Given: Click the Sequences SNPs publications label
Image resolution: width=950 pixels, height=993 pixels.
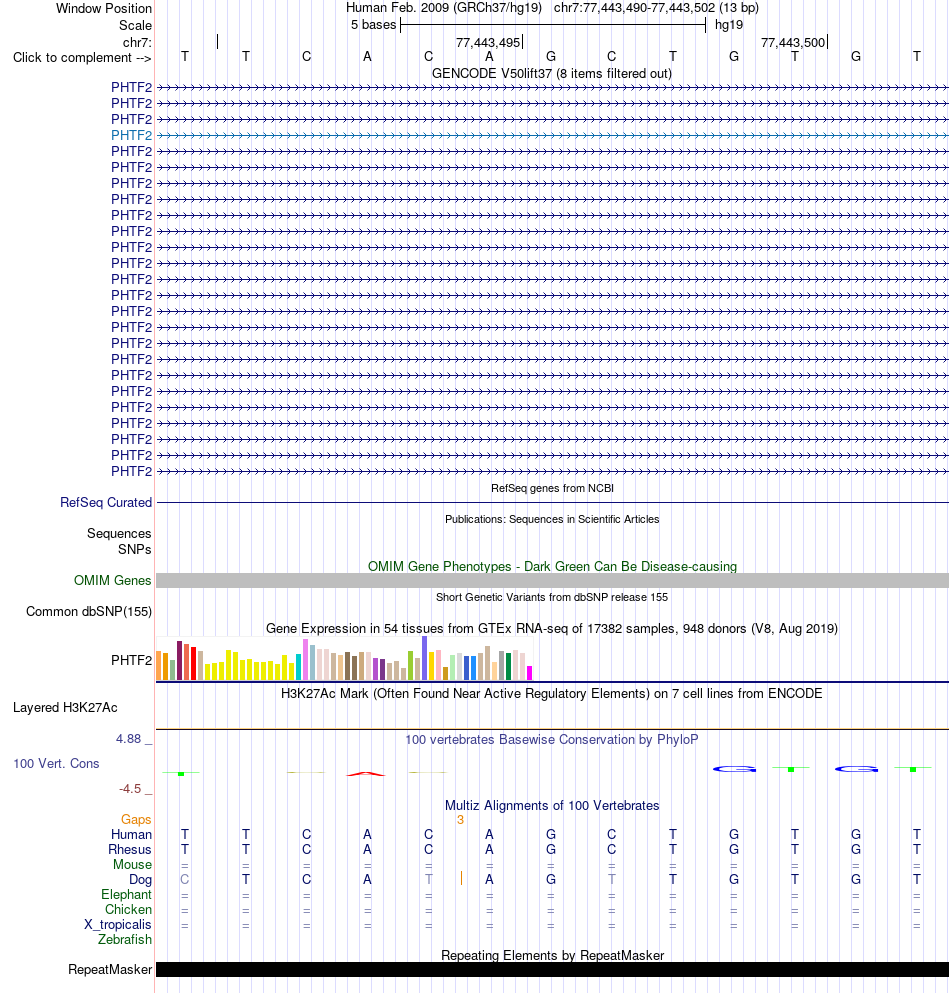Looking at the screenshot, I should [x=119, y=541].
